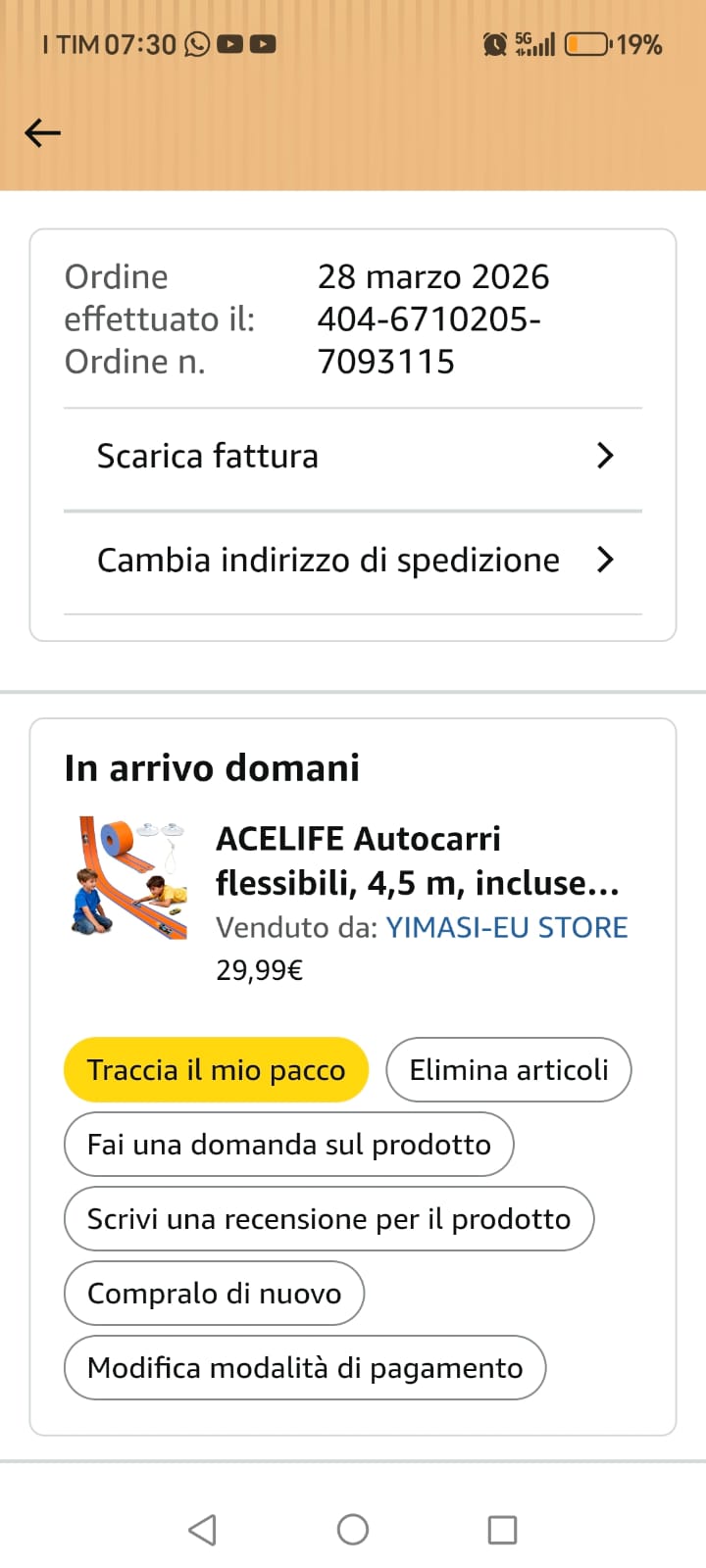Screen dimensions: 706x1568
Task: Open the YIMASI-EU STORE seller link
Action: (x=507, y=927)
